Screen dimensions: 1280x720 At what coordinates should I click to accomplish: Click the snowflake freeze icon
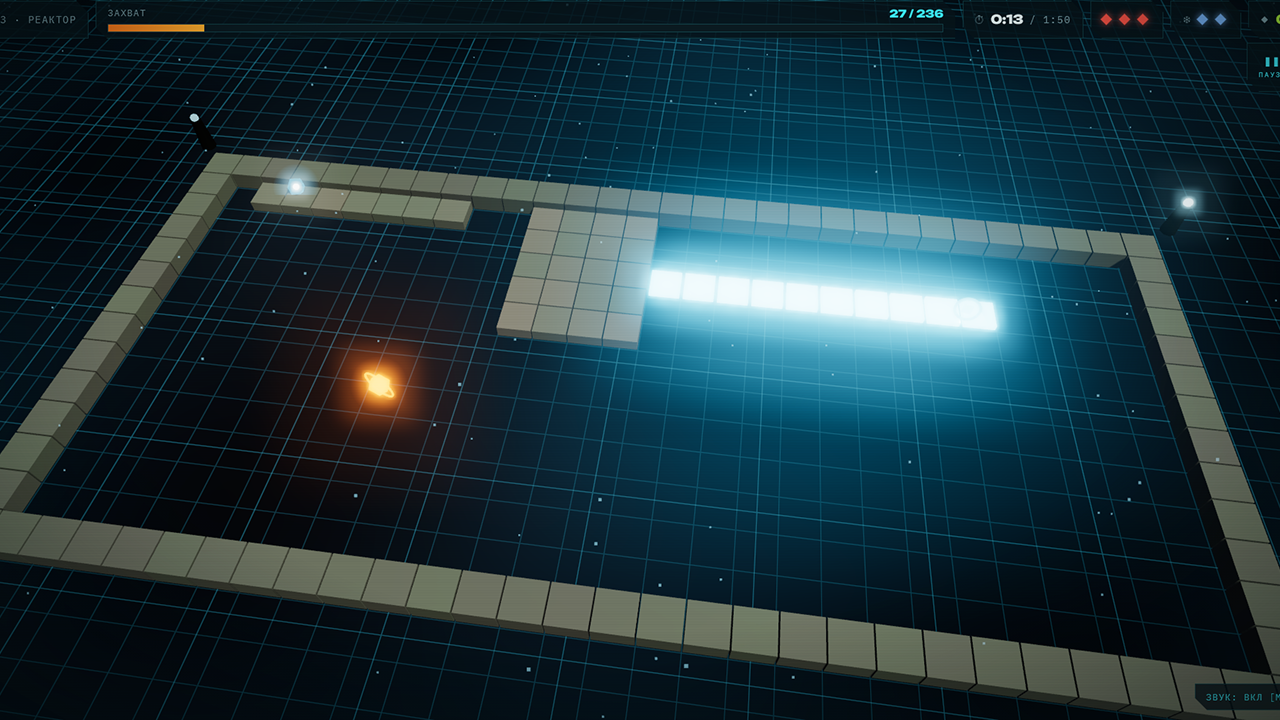click(1187, 19)
